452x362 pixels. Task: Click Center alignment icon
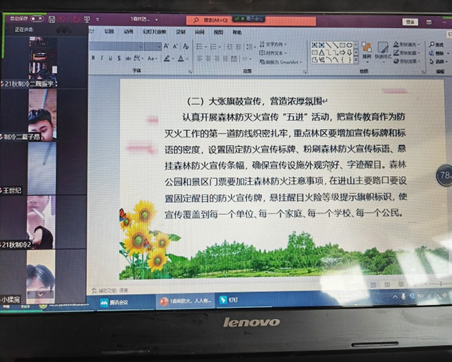point(208,59)
